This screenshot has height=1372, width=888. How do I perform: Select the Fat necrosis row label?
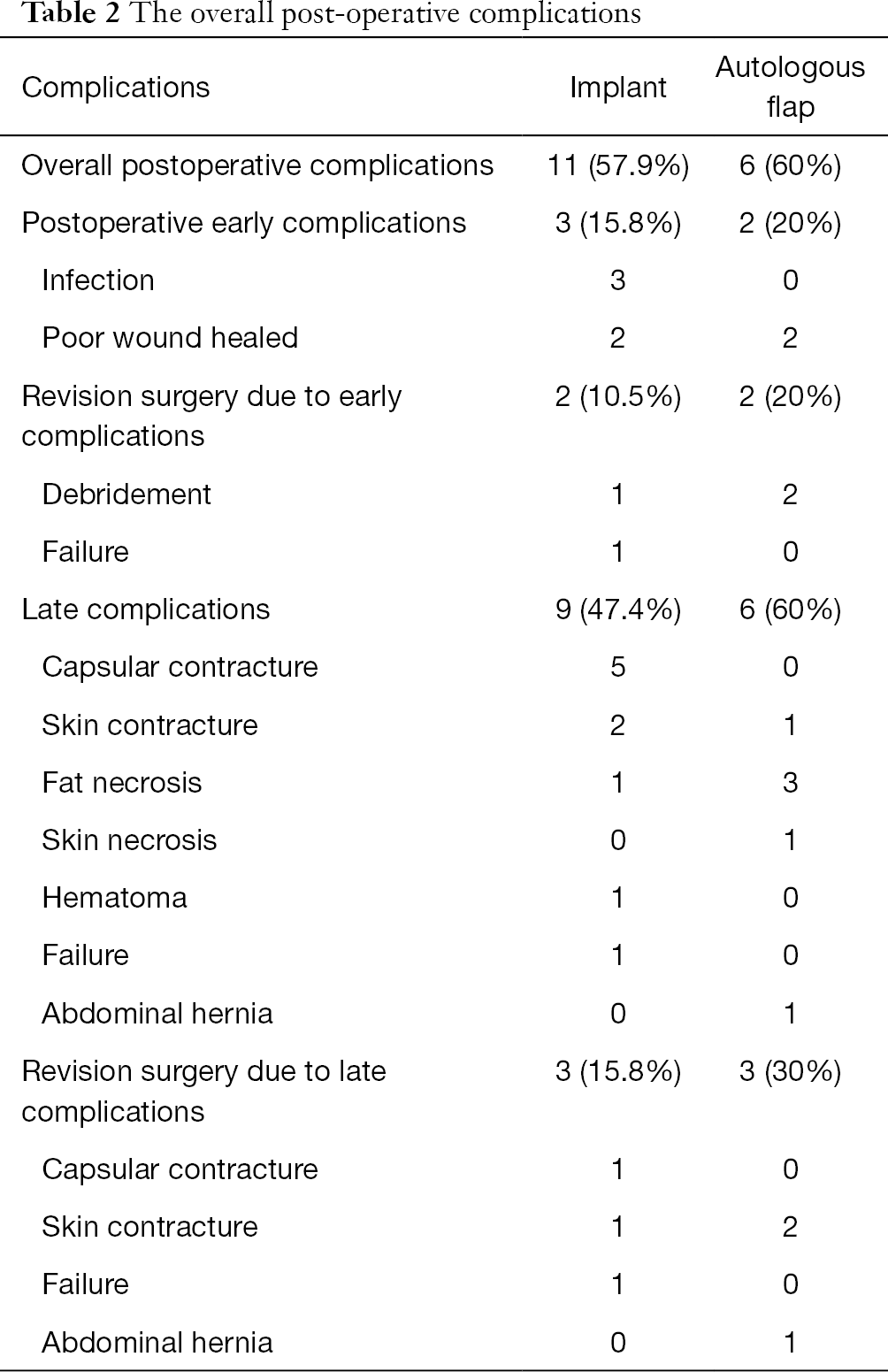pyautogui.click(x=122, y=783)
